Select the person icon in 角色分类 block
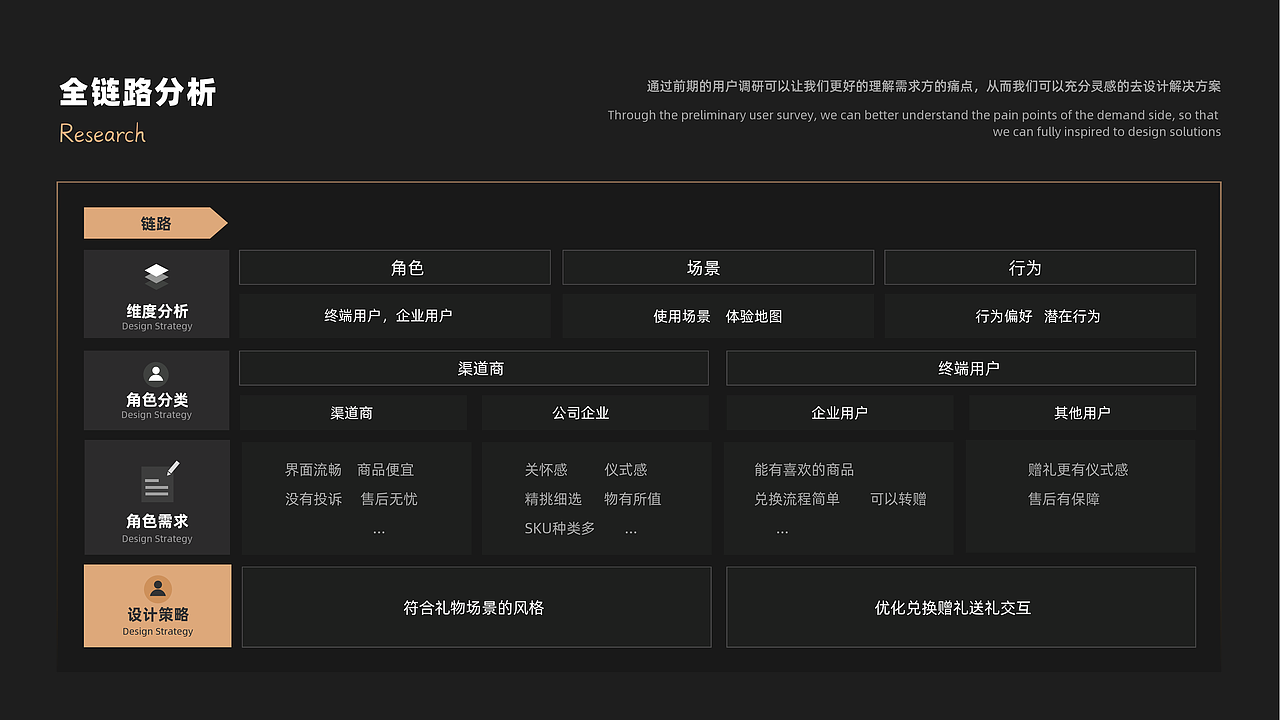This screenshot has width=1280, height=720. point(156,373)
